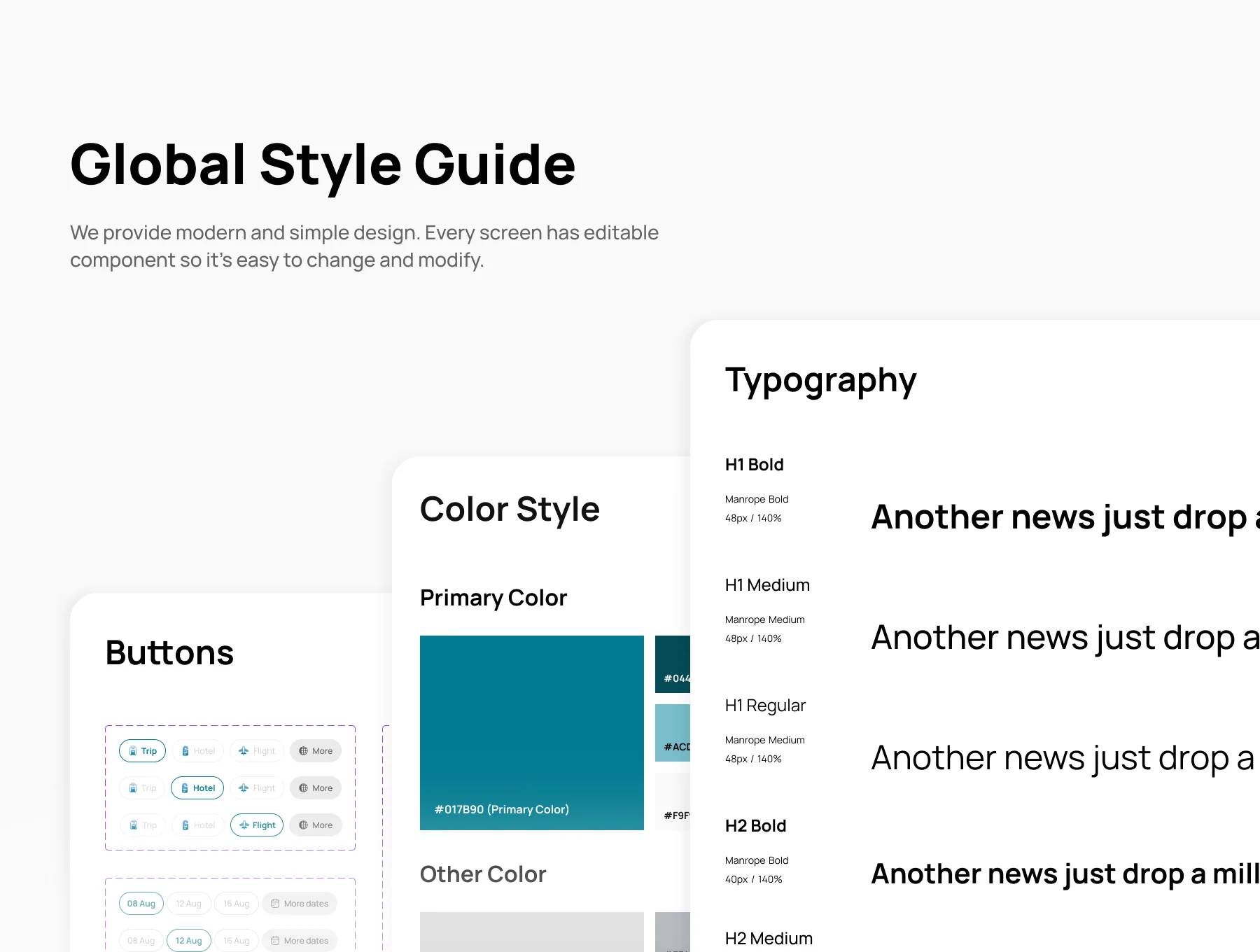Click globe icon of More in highlighted-Flight row
The height and width of the screenshot is (952, 1260).
point(303,825)
